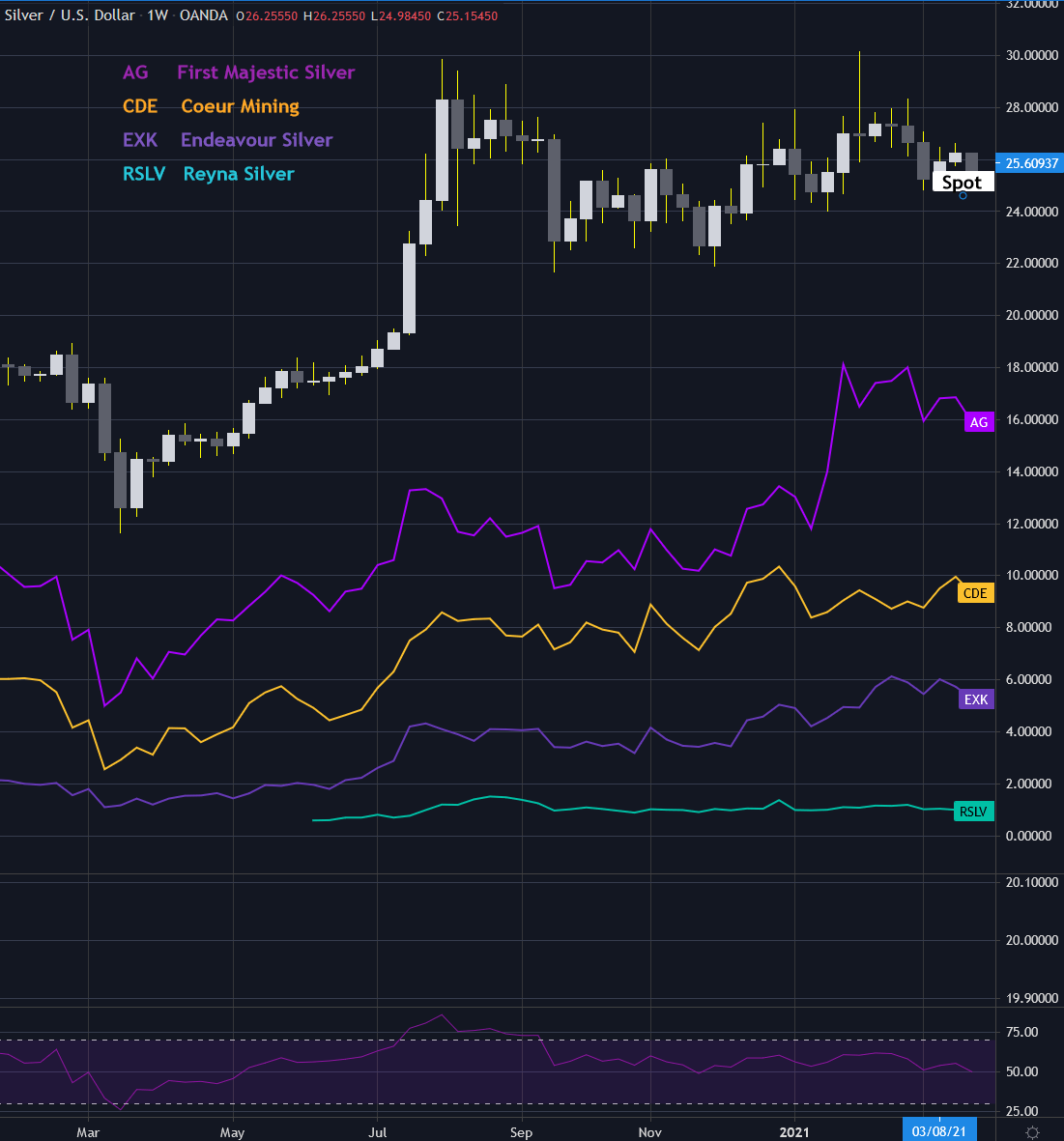
Task: Open the 1W timeframe selector in title
Action: (158, 15)
